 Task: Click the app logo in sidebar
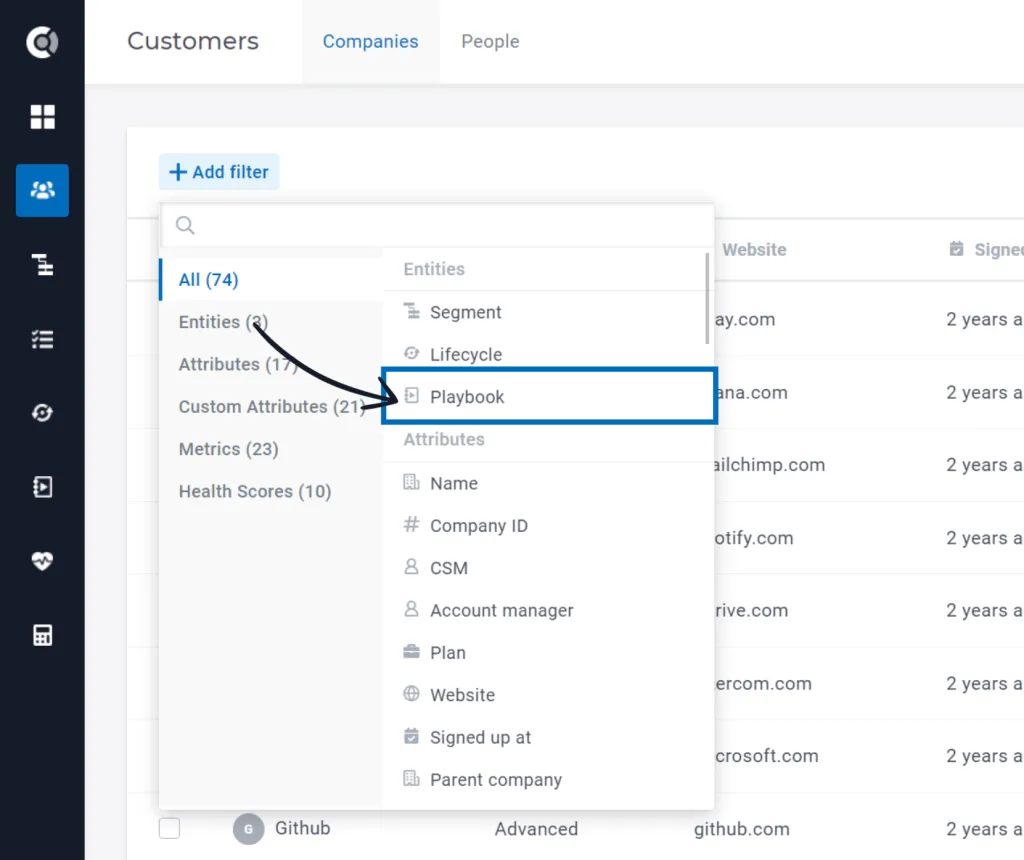[x=42, y=42]
